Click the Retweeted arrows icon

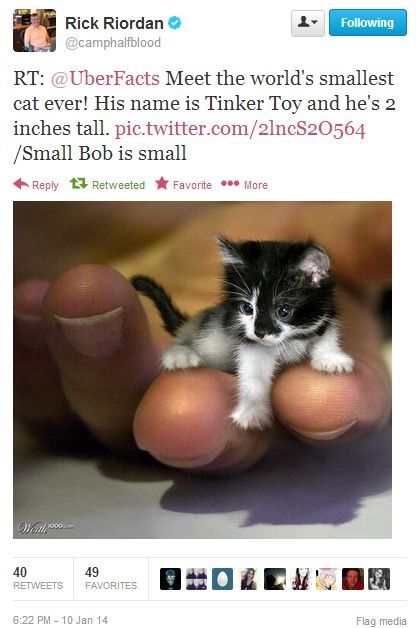point(78,184)
